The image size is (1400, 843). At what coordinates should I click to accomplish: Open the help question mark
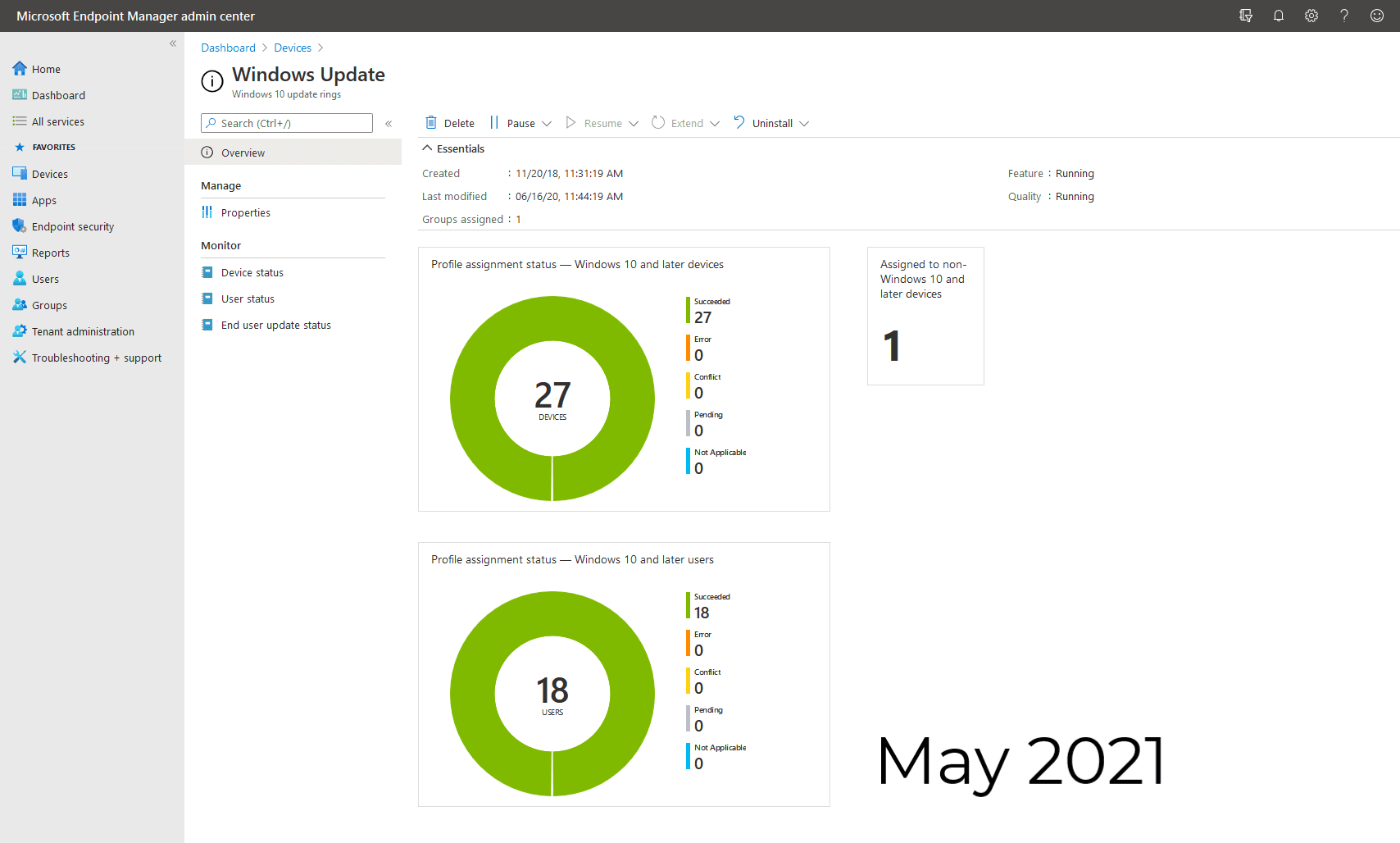tap(1344, 16)
